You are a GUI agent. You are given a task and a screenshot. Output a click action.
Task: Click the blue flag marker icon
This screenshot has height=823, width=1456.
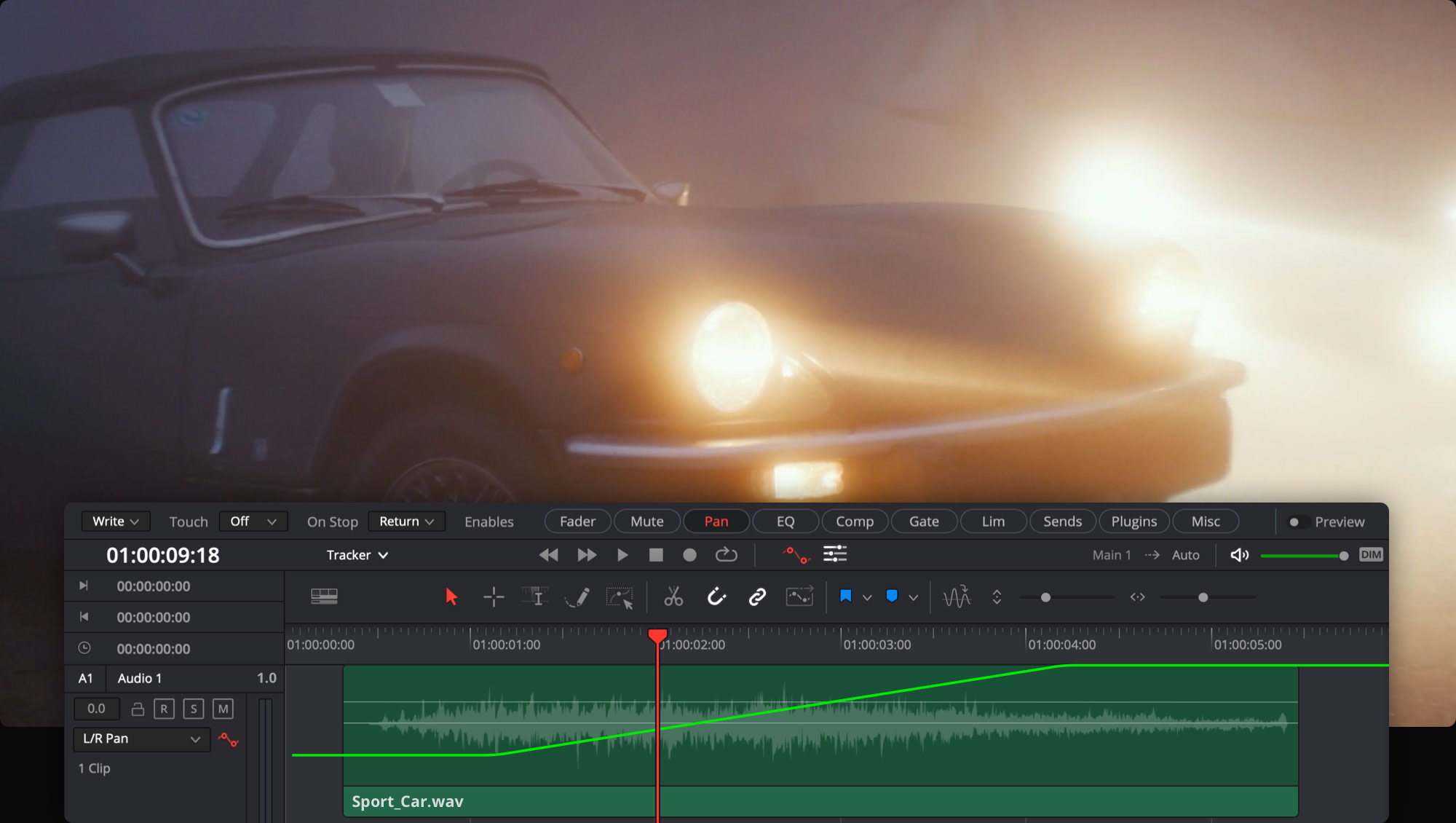[845, 596]
